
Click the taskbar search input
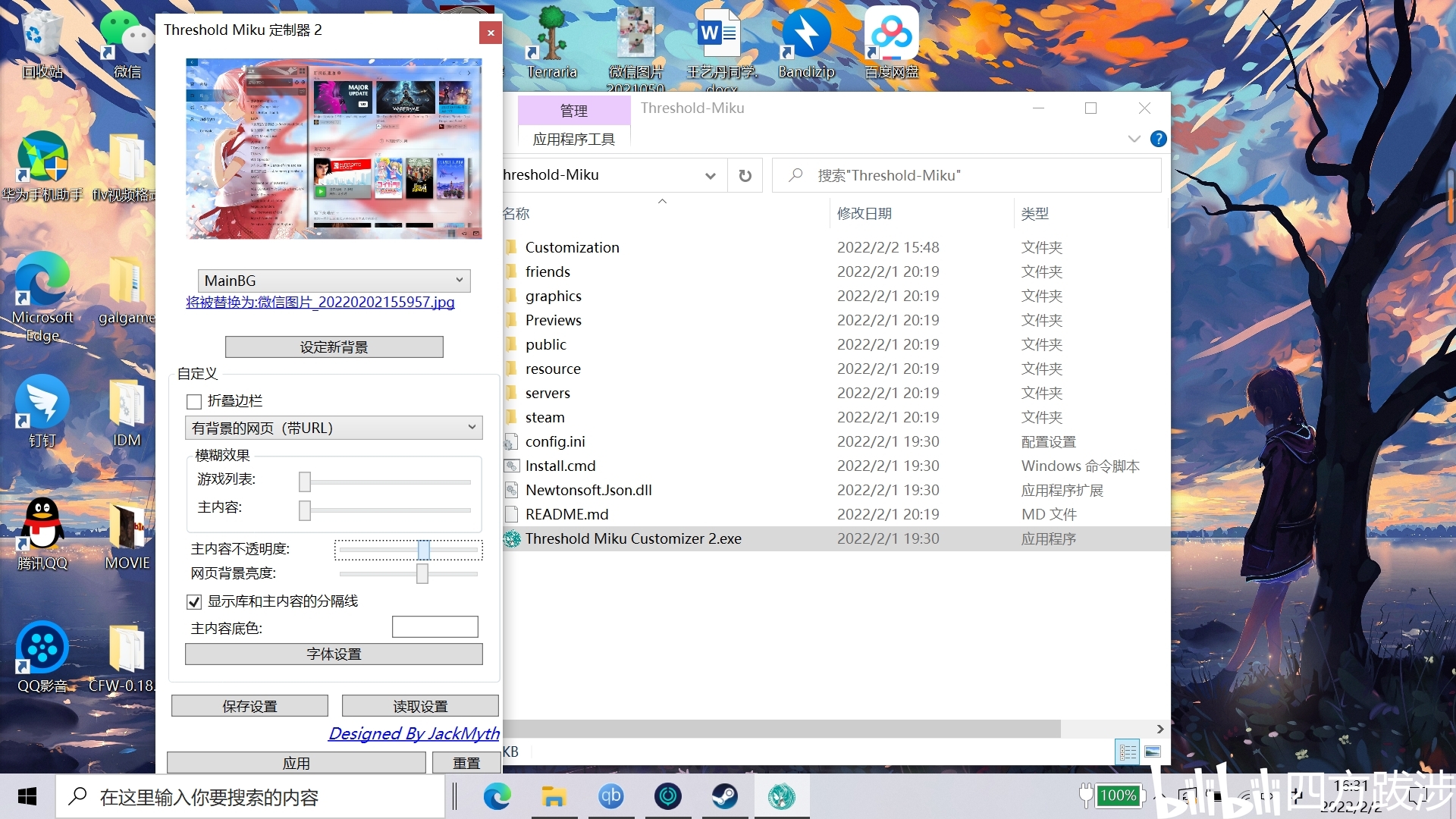pyautogui.click(x=250, y=797)
